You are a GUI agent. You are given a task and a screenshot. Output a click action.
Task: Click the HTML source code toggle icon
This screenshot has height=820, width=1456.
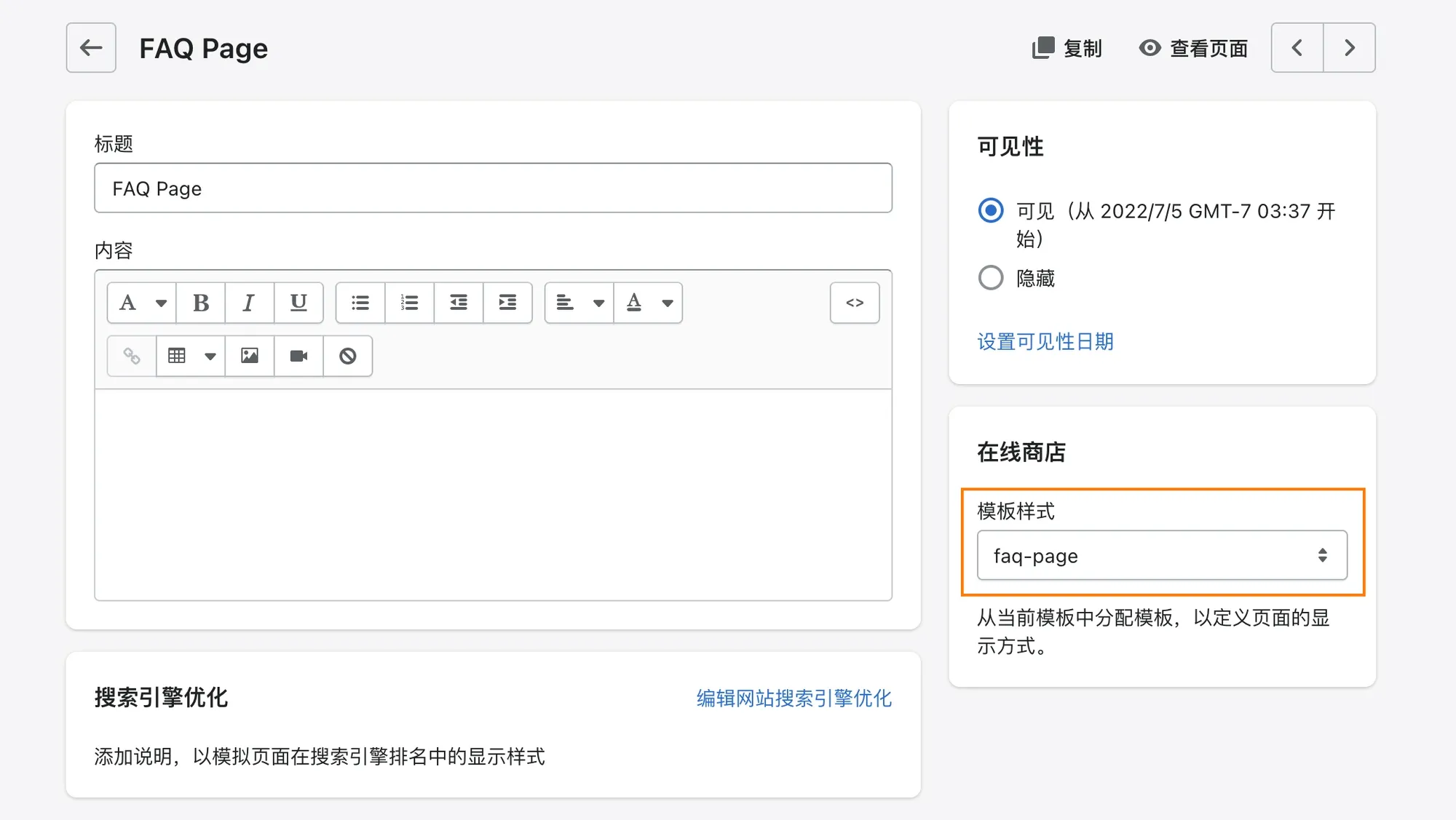tap(854, 303)
